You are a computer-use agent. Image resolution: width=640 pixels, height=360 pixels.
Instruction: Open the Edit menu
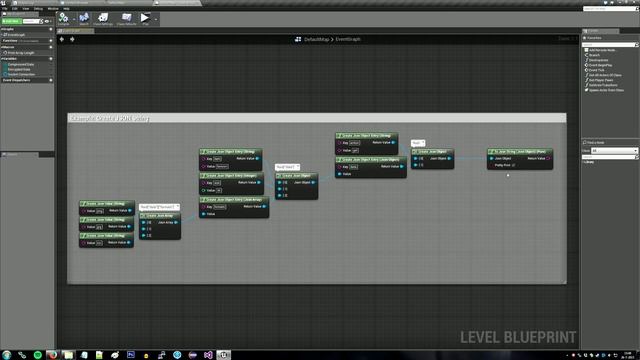click(x=14, y=8)
